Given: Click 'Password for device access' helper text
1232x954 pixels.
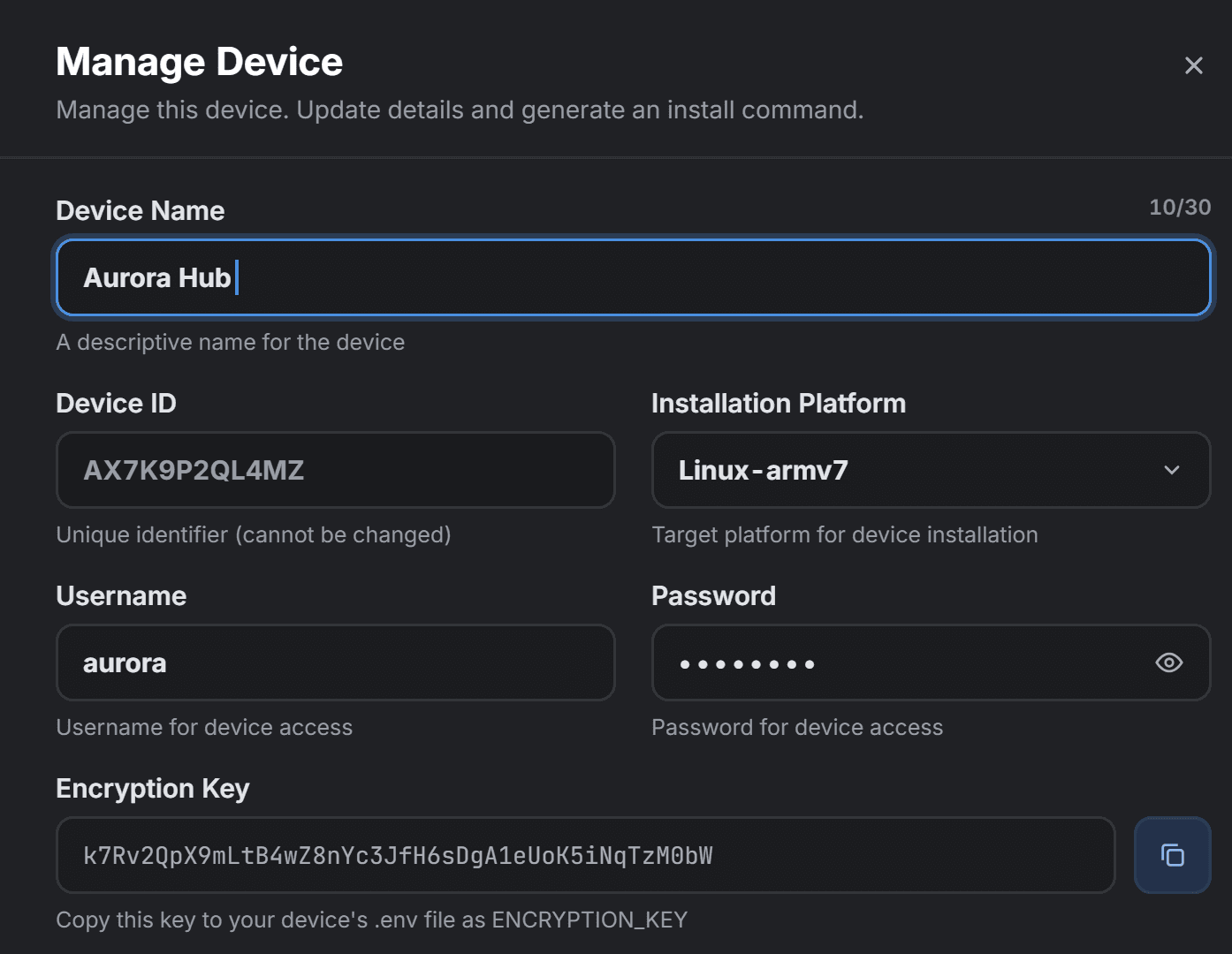Looking at the screenshot, I should click(797, 727).
